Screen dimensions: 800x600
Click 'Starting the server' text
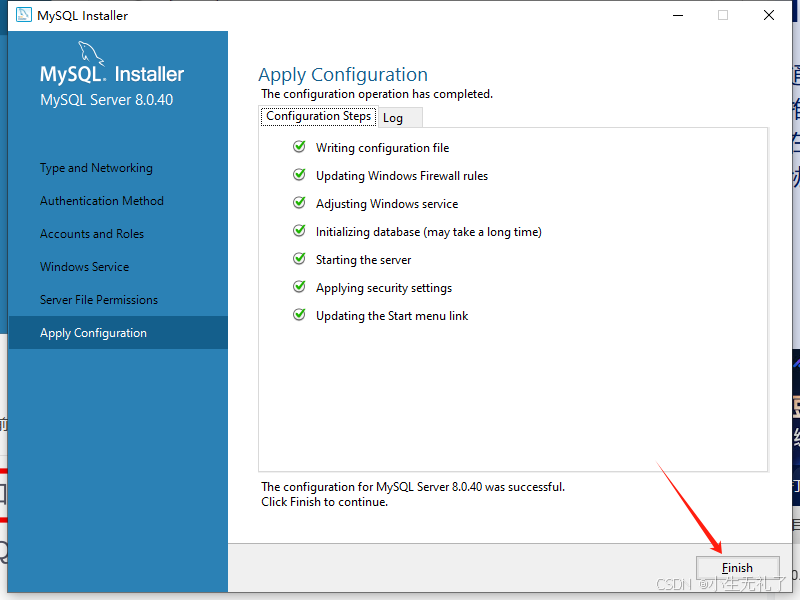363,260
